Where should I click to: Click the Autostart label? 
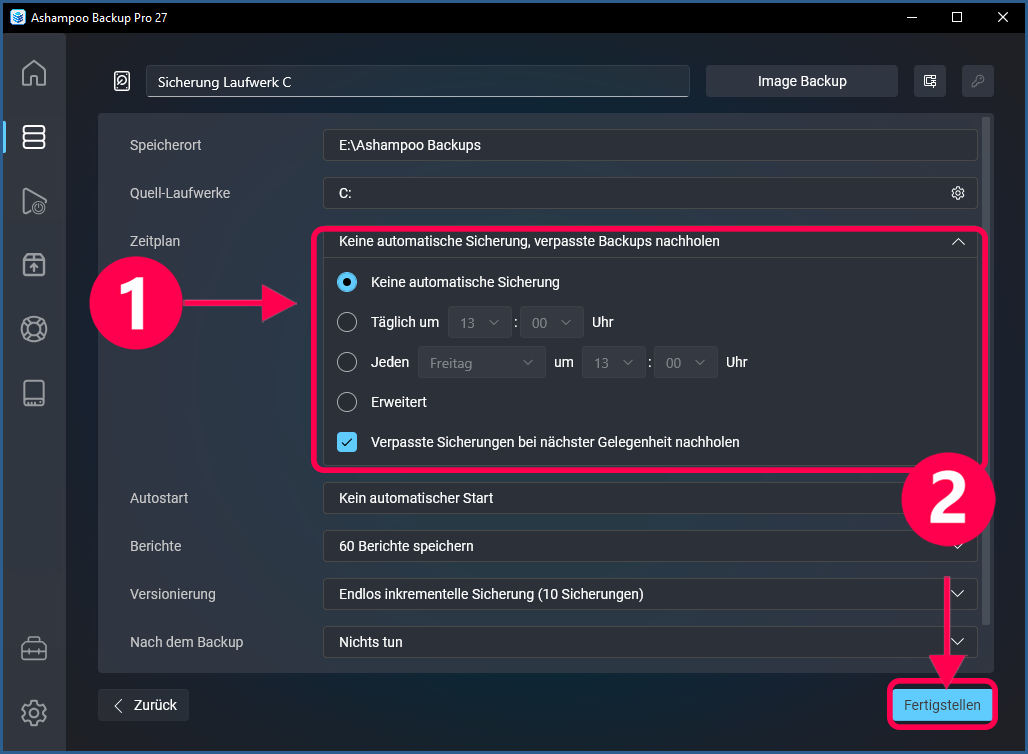click(159, 498)
